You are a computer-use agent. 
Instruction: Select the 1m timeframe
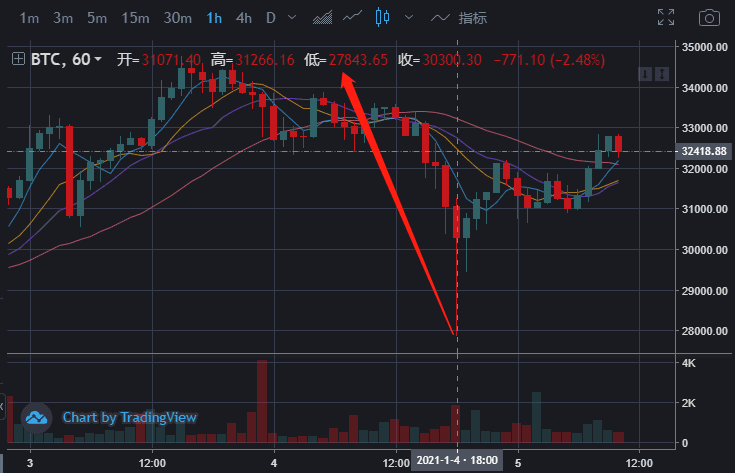29,18
